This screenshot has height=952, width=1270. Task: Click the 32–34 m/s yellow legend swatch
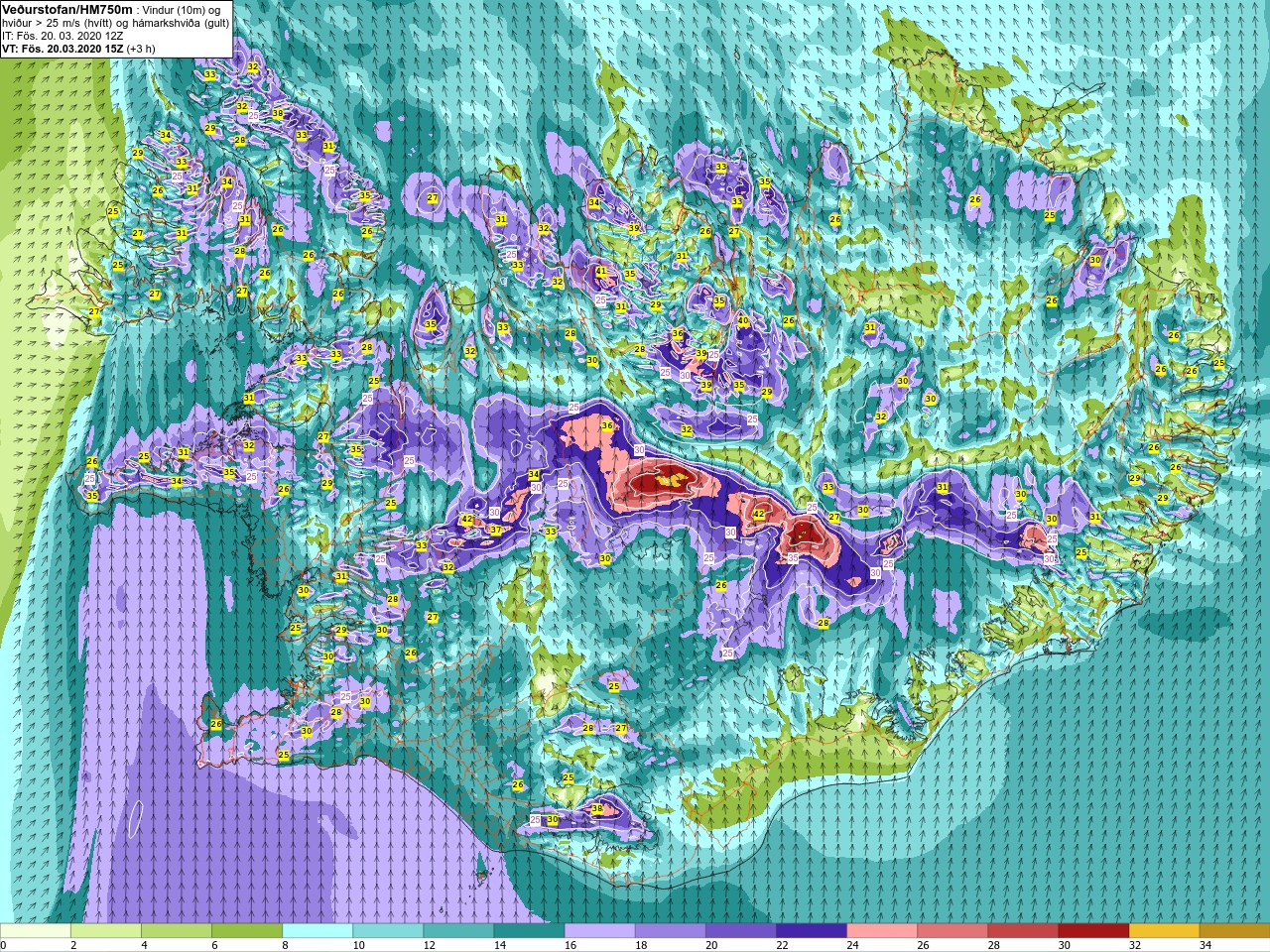pos(1163,931)
